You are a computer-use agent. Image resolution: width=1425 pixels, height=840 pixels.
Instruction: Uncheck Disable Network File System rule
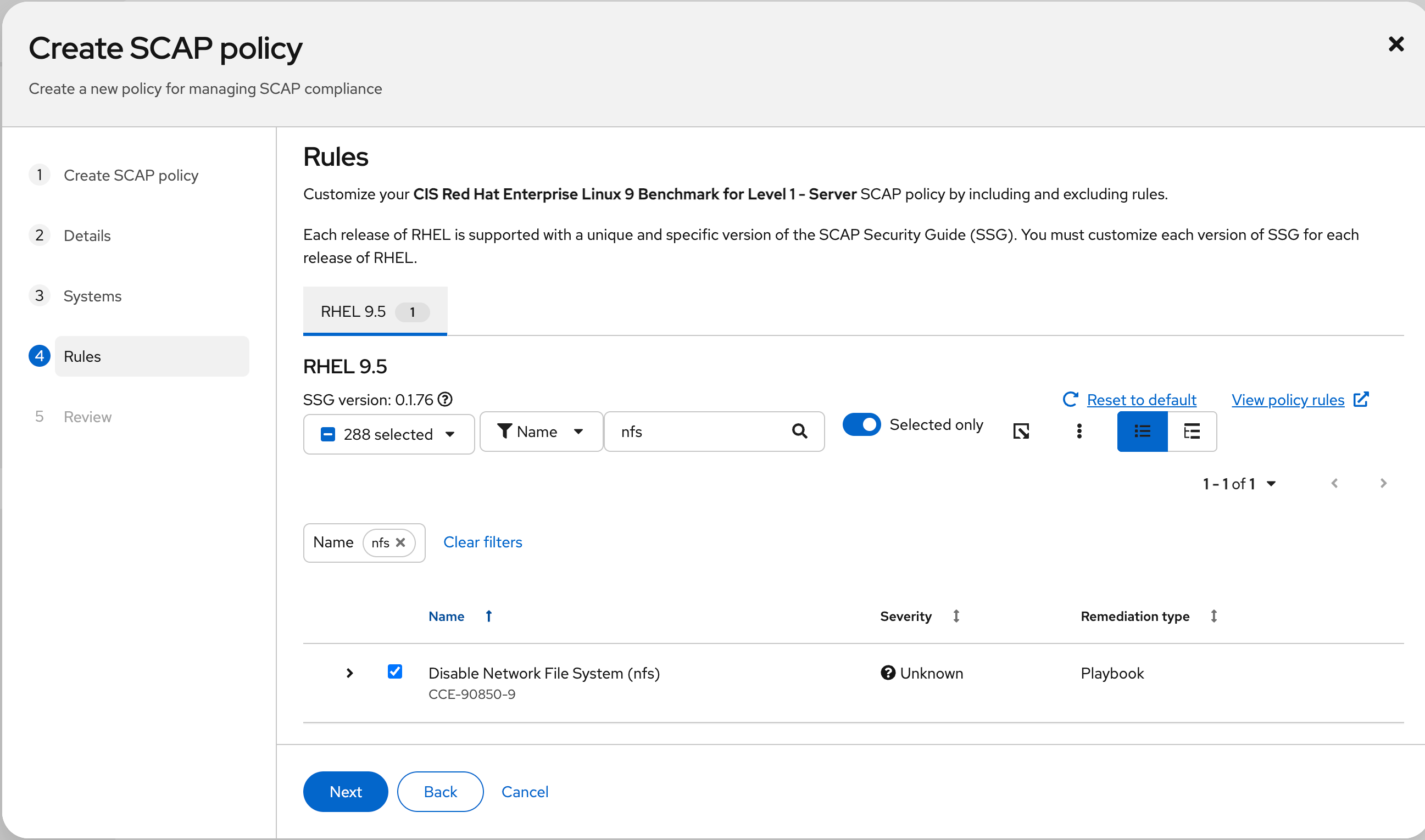[x=395, y=672]
